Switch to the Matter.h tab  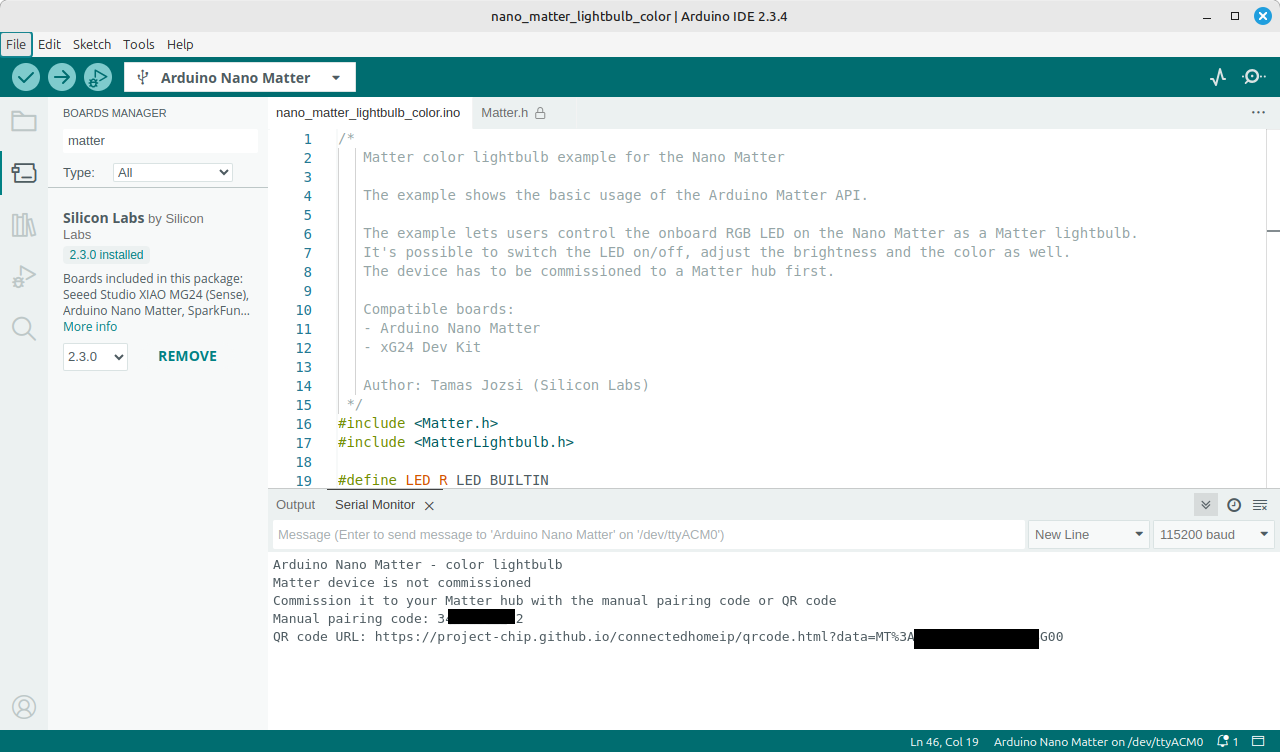click(505, 113)
